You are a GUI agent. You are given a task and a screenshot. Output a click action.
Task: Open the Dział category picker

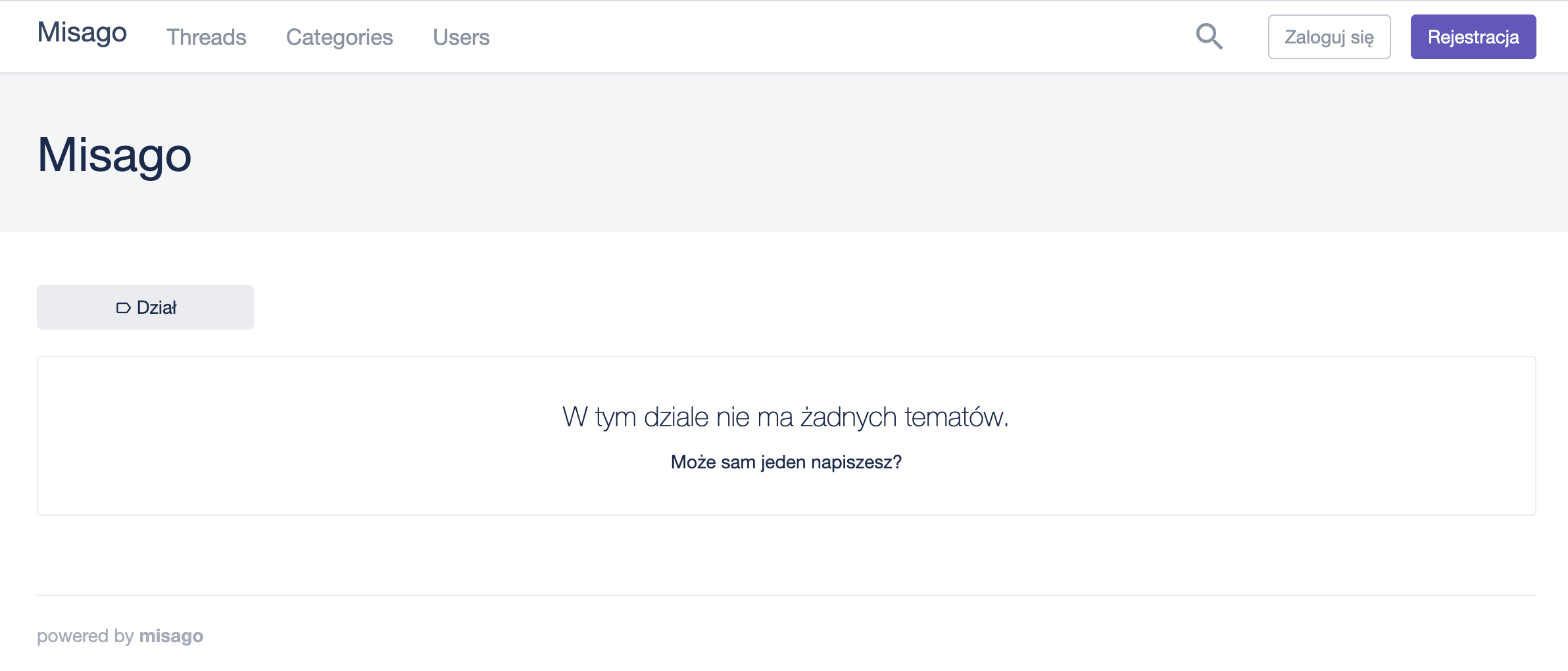145,307
